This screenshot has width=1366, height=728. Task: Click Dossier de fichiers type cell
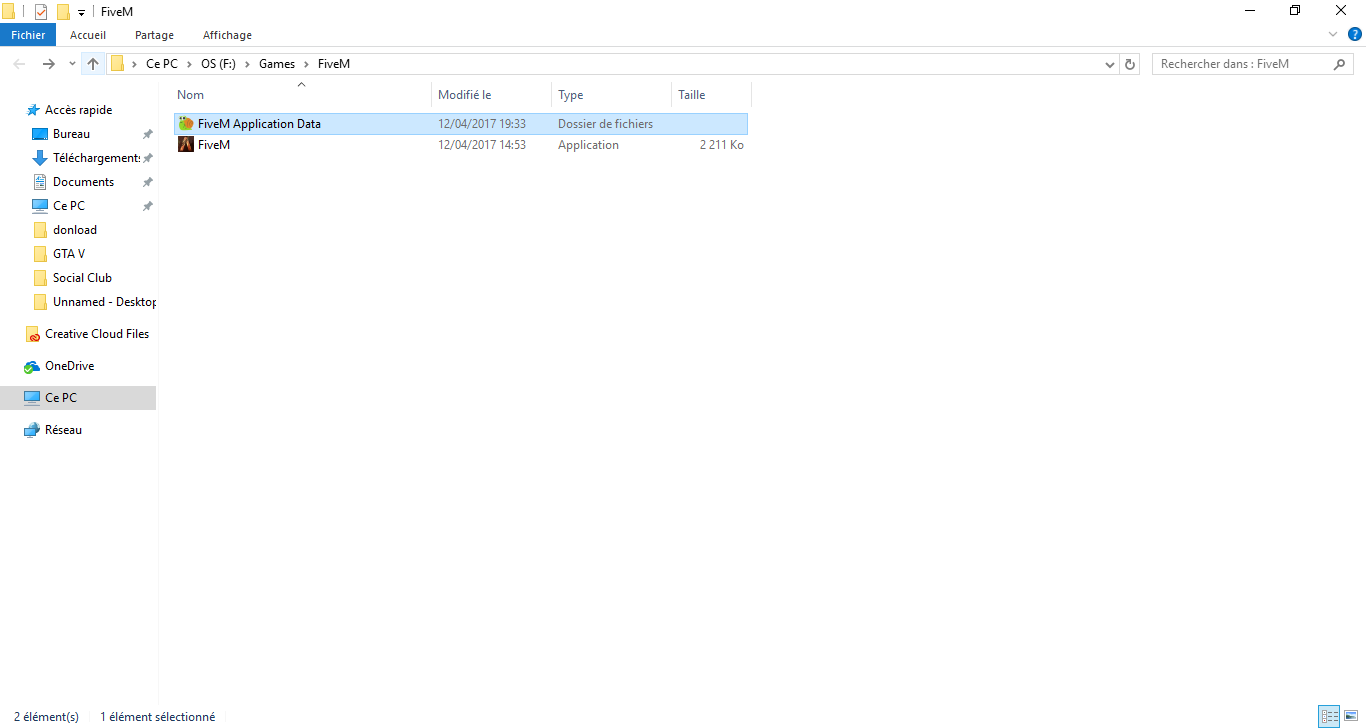605,124
